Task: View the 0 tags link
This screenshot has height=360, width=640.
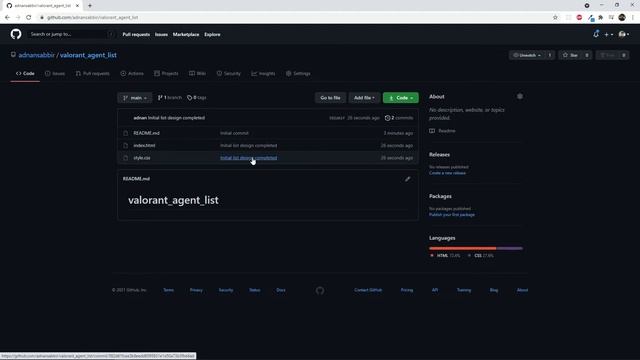Action: click(x=196, y=98)
